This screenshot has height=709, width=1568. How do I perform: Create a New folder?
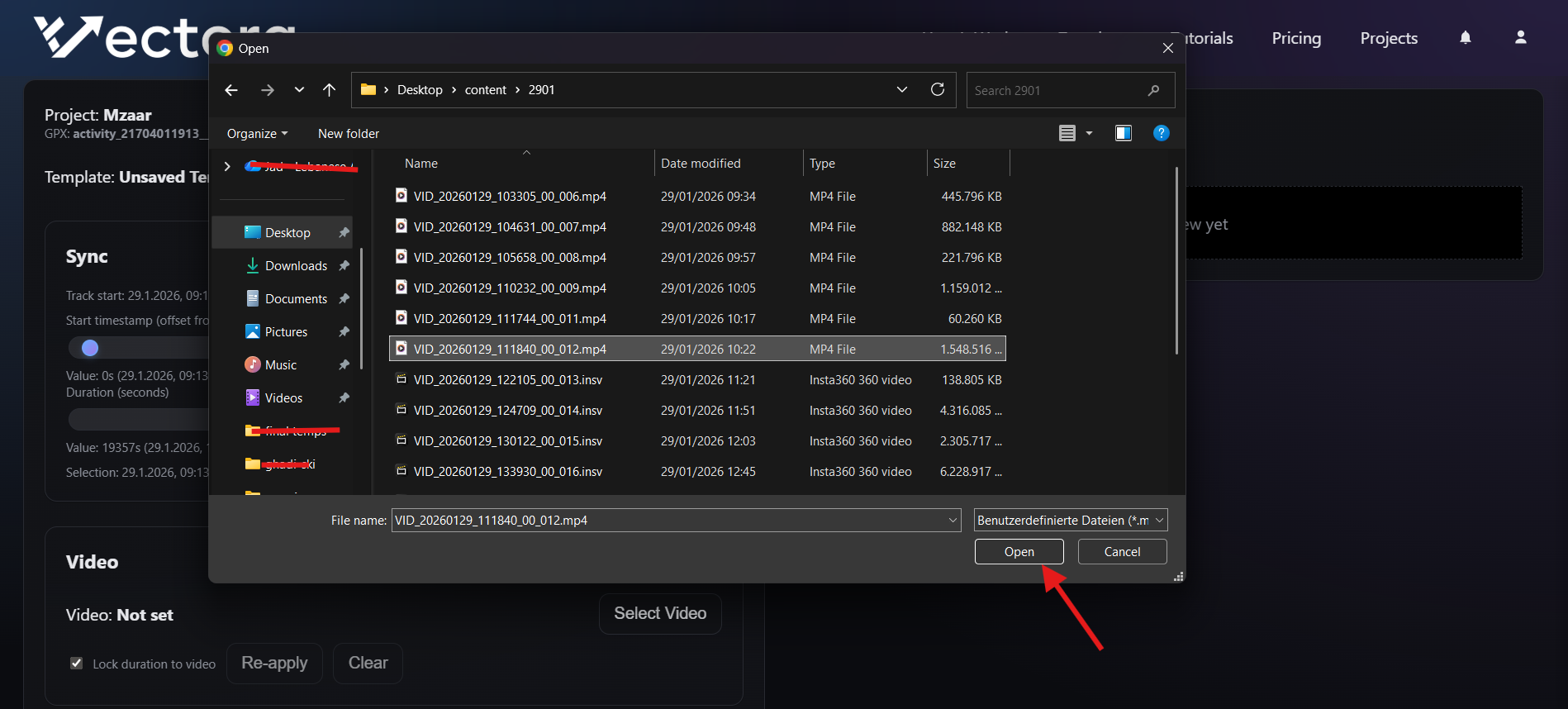(349, 133)
